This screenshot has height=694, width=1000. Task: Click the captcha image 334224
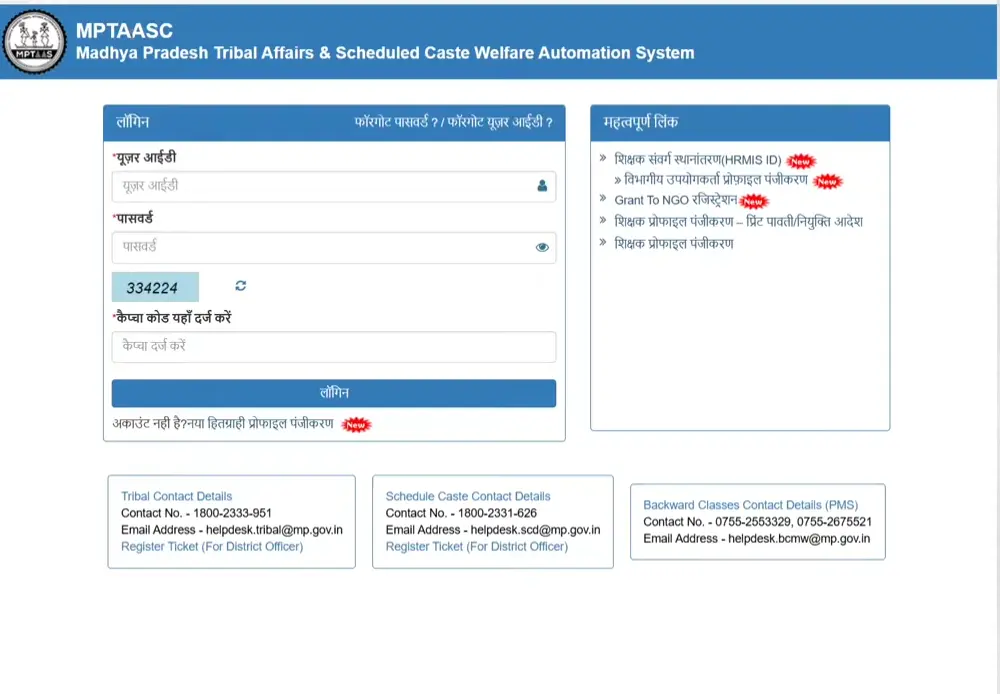click(x=155, y=287)
